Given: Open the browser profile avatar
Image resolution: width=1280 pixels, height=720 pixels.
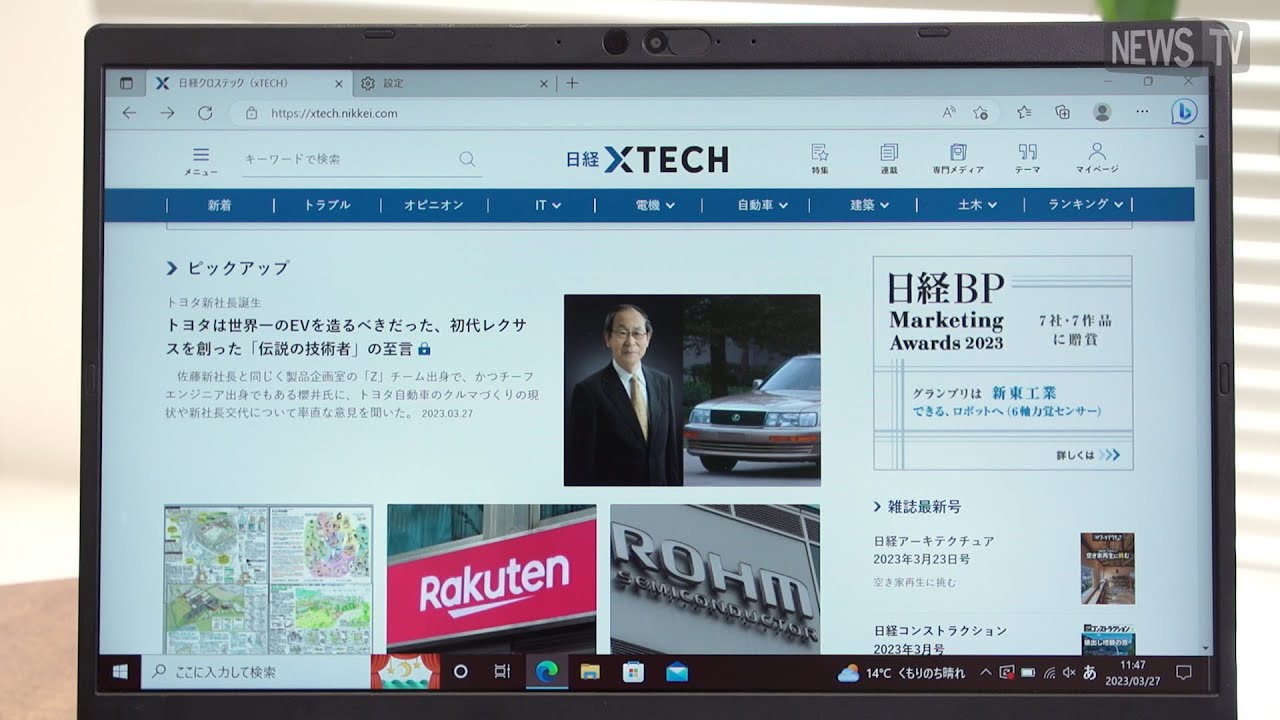Looking at the screenshot, I should [x=1102, y=112].
